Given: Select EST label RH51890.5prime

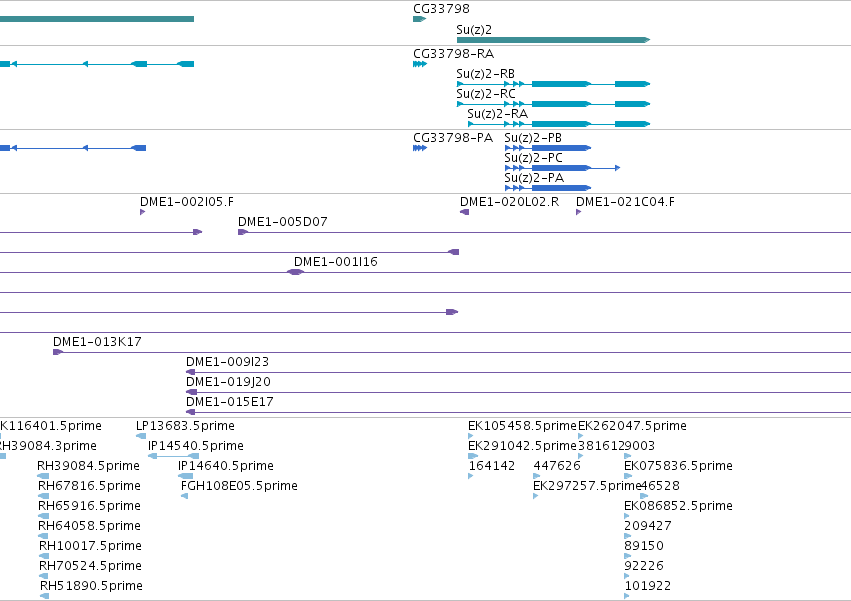Looking at the screenshot, I should pos(91,587).
